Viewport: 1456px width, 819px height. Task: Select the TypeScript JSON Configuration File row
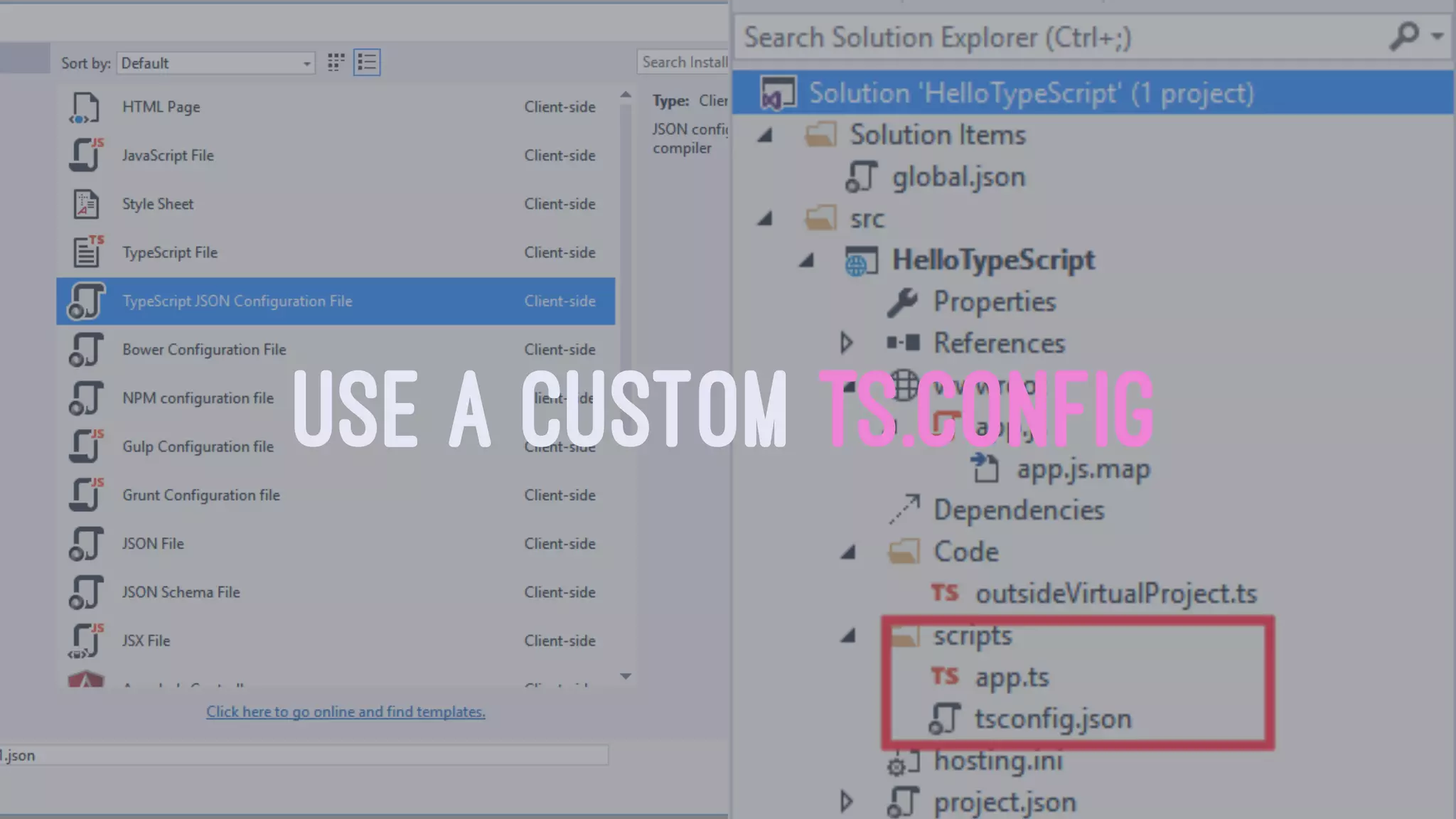(336, 301)
